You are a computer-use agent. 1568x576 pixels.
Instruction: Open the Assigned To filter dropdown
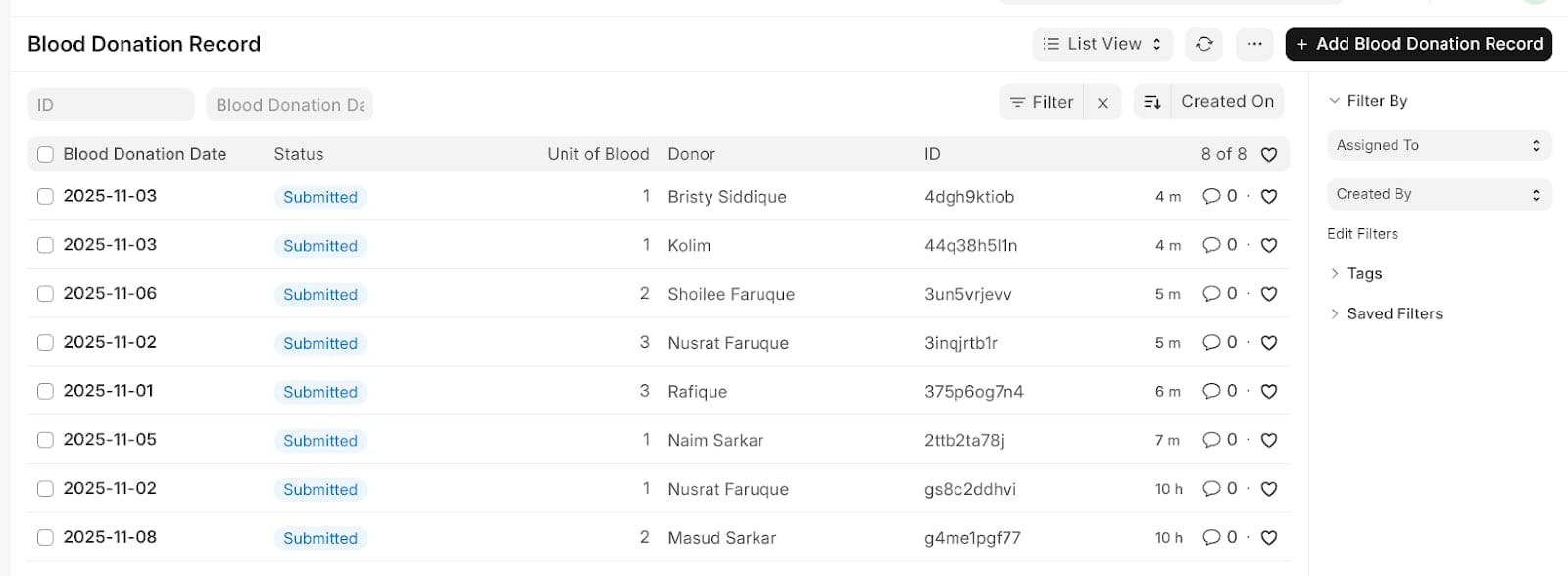tap(1439, 145)
